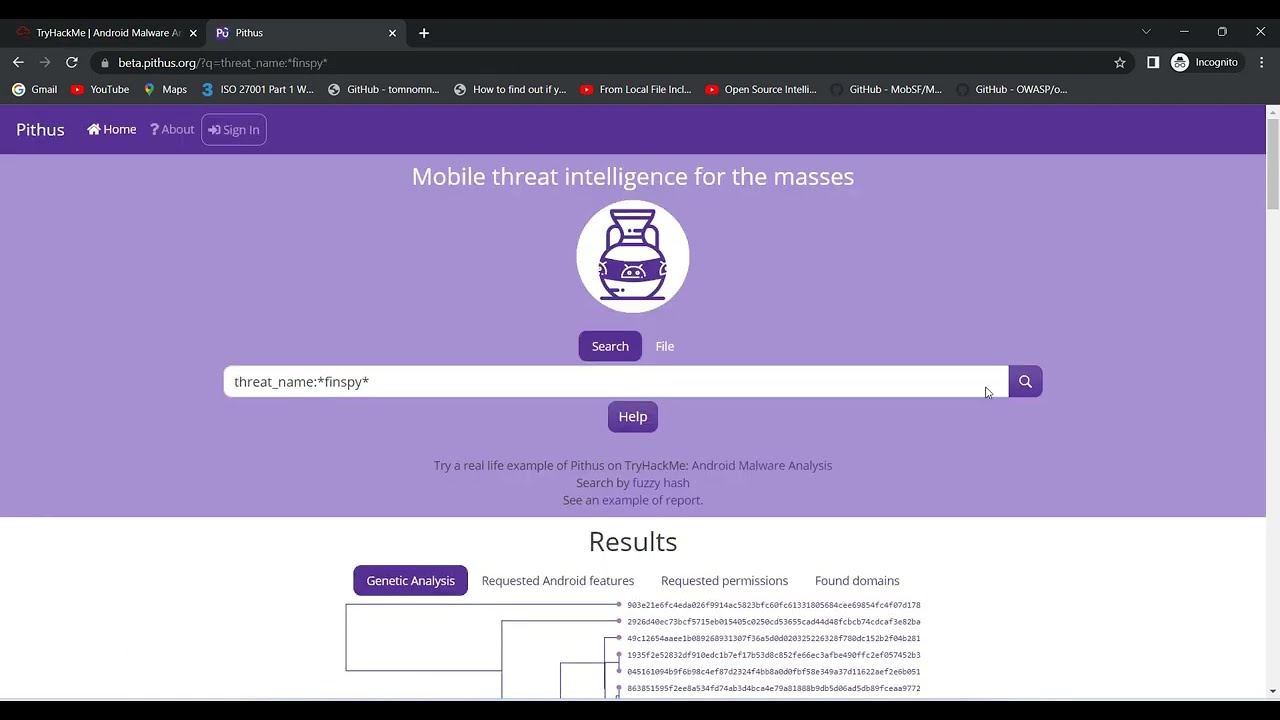The height and width of the screenshot is (720, 1280).
Task: Reload the page
Action: pyautogui.click(x=72, y=62)
